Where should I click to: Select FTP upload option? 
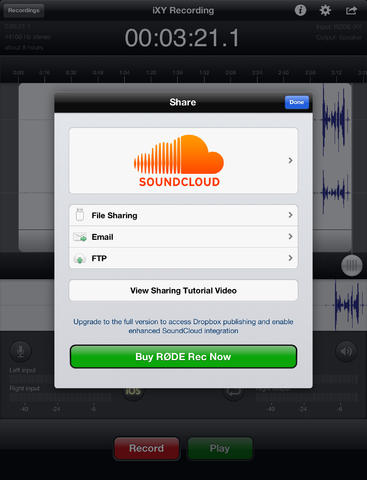click(x=183, y=258)
